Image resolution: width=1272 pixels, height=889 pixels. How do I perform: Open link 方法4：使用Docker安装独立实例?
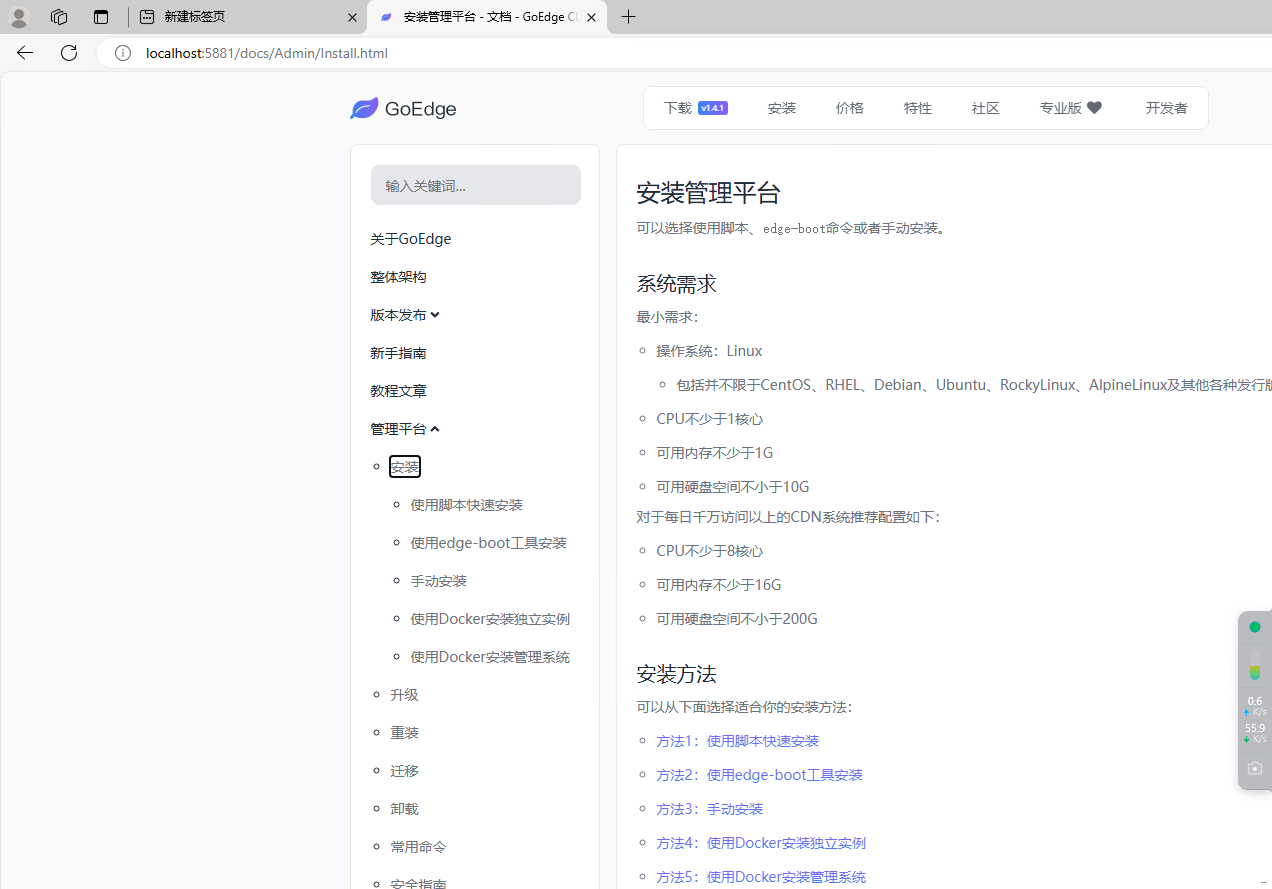pyautogui.click(x=760, y=843)
